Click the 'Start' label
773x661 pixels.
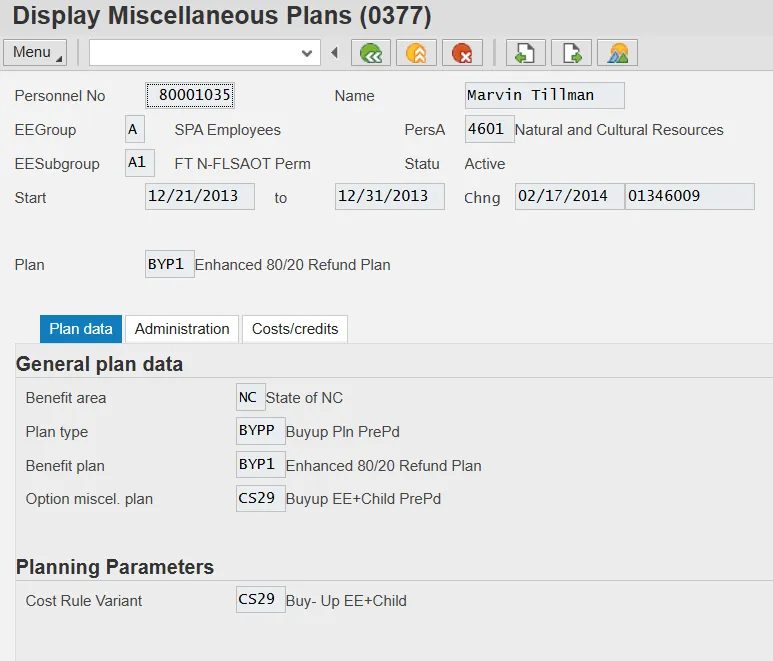(30, 198)
